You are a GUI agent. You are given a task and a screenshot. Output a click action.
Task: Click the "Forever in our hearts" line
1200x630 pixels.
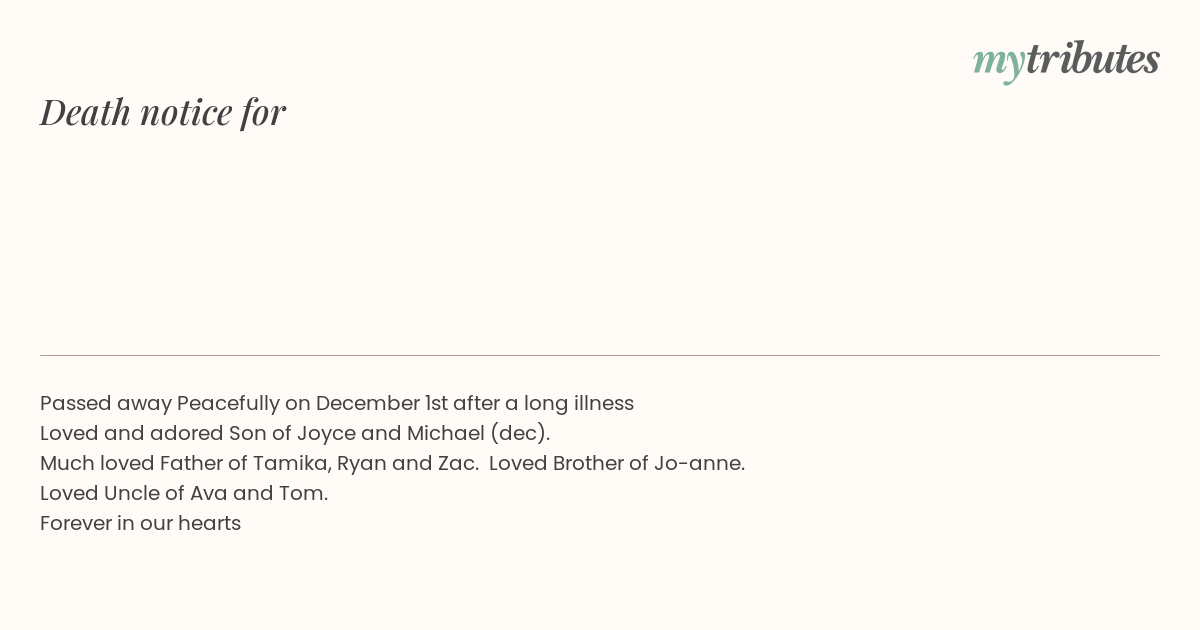coord(141,523)
